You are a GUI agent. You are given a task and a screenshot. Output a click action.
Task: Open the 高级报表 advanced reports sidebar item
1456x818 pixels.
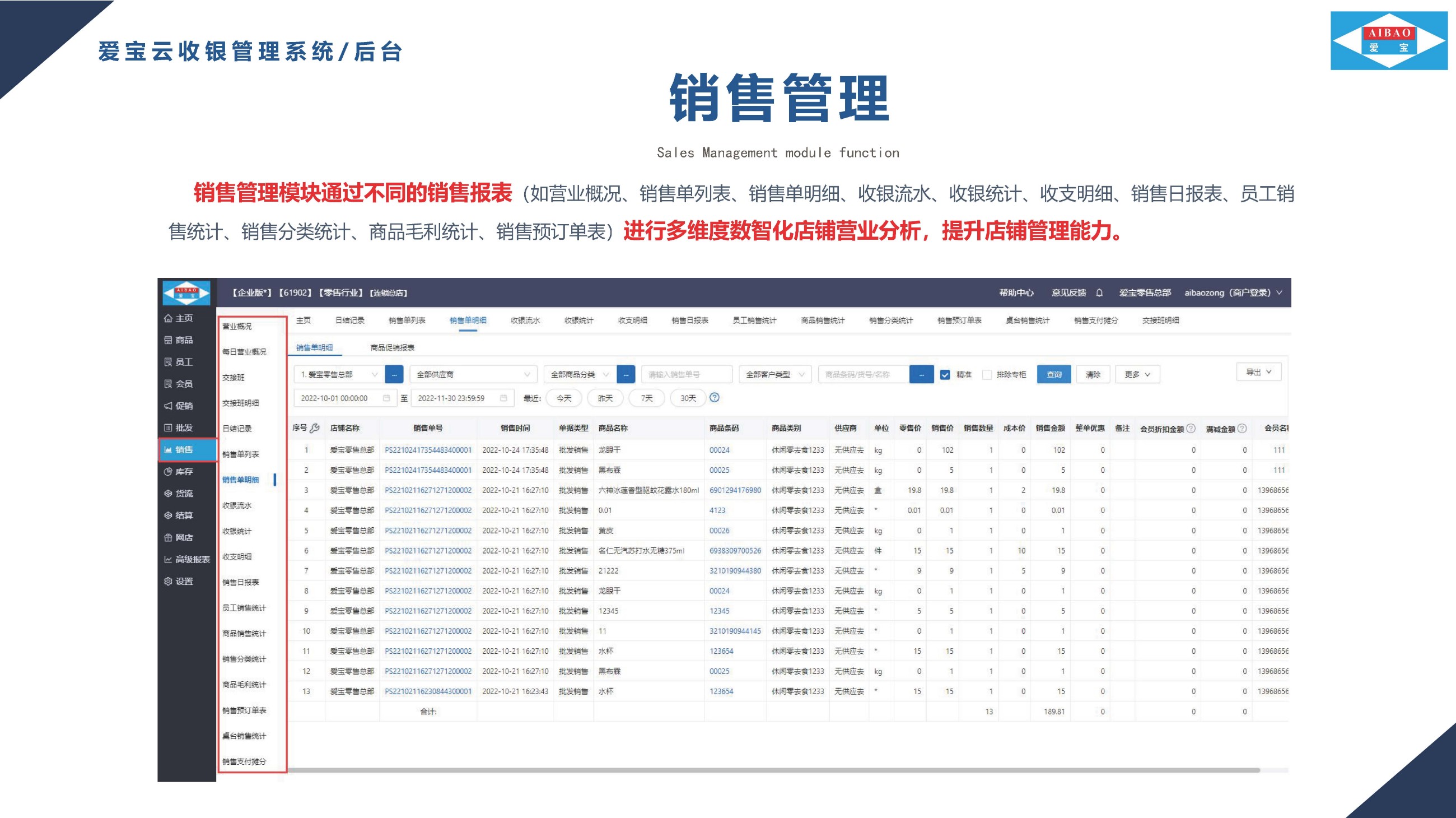point(187,560)
